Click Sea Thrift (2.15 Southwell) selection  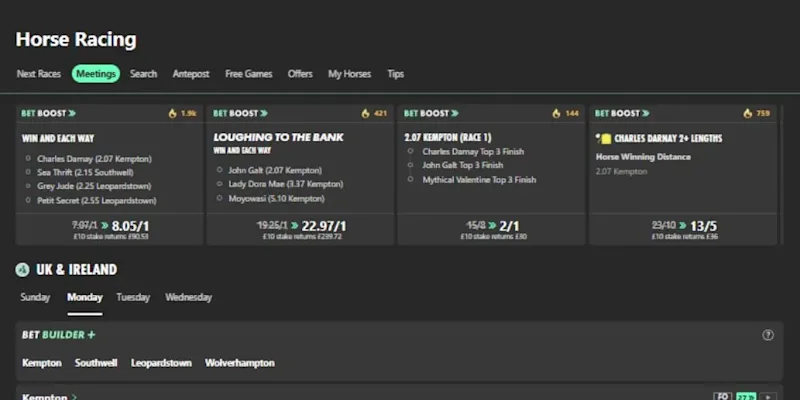pyautogui.click(x=85, y=172)
